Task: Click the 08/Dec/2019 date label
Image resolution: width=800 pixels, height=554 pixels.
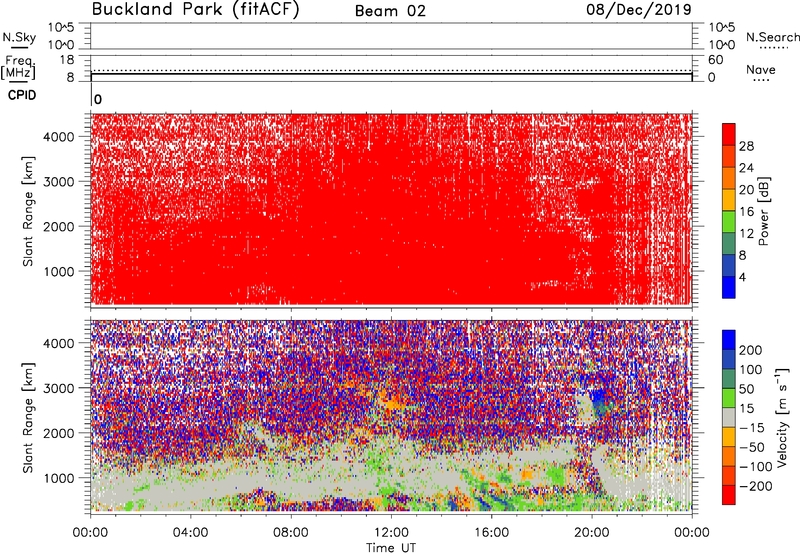Action: tap(639, 9)
